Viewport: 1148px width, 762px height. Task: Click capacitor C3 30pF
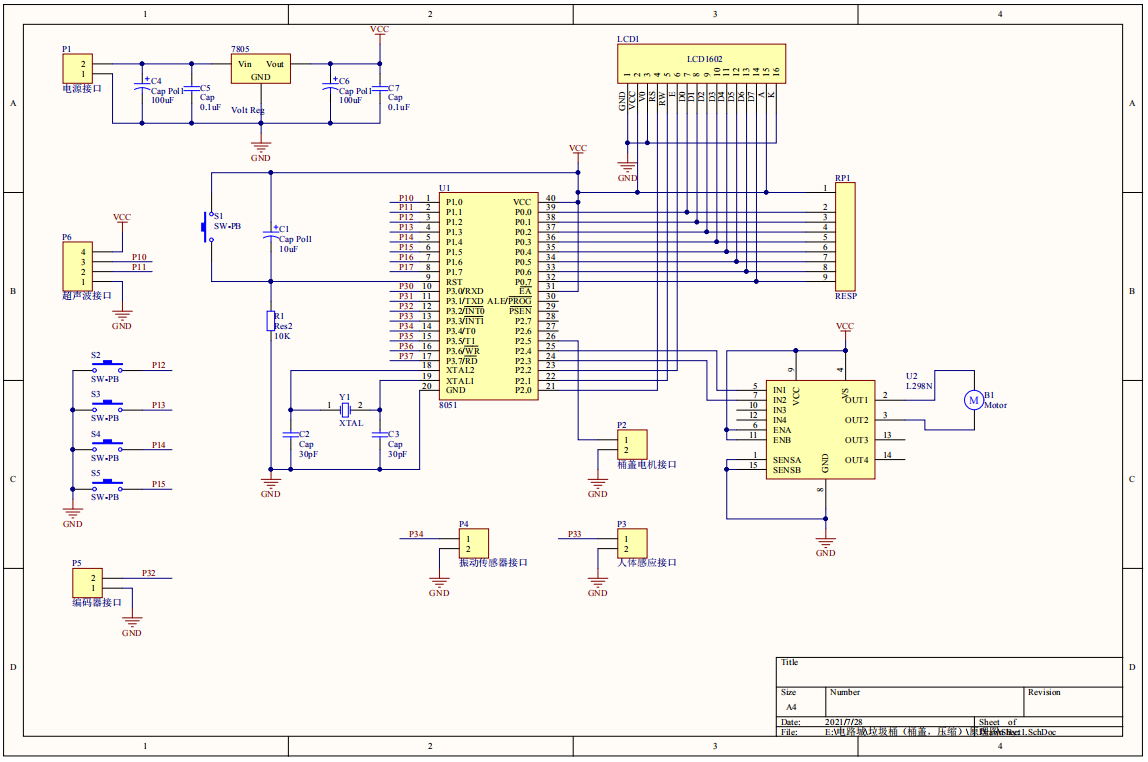click(380, 435)
